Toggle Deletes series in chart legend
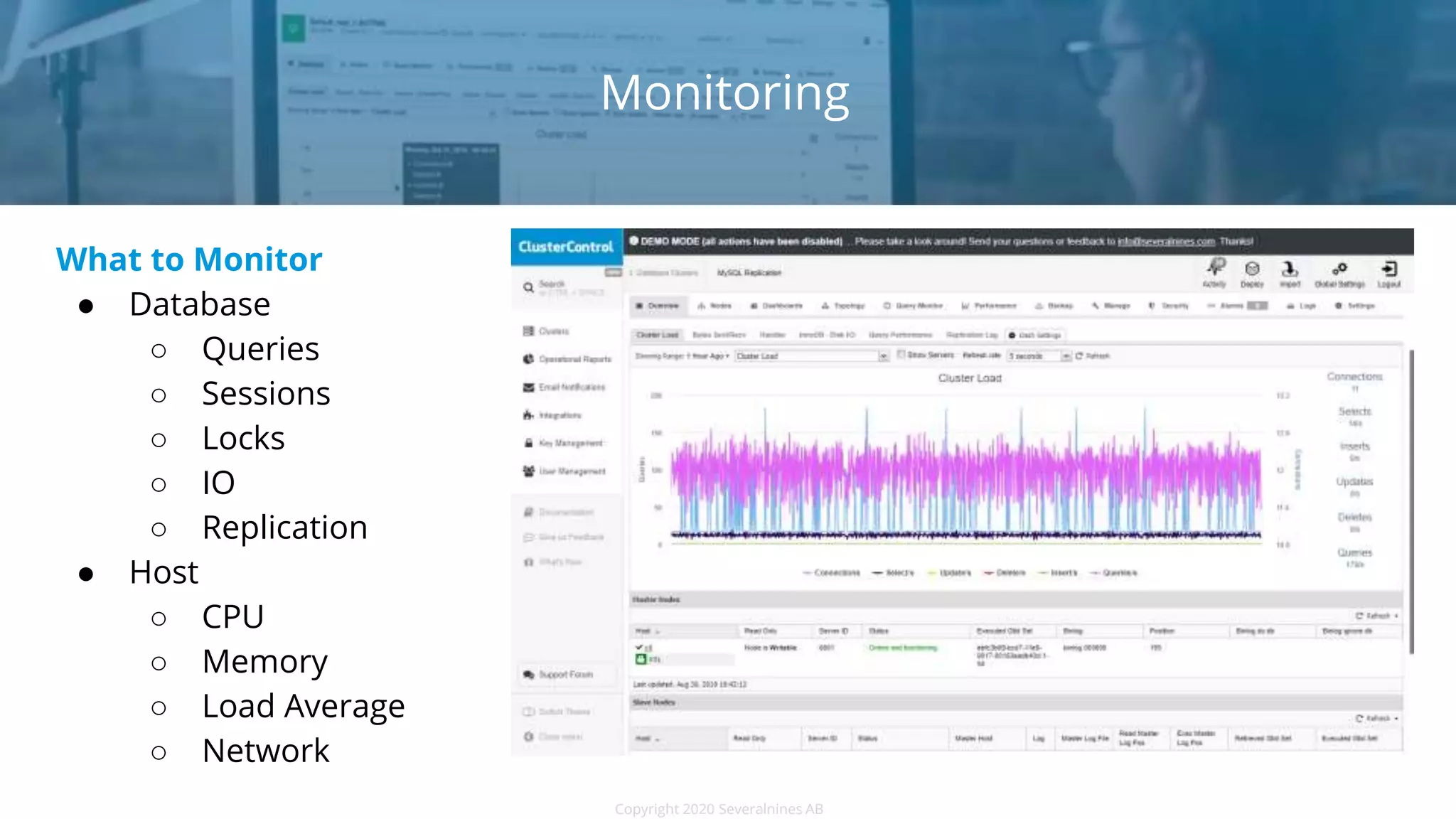The width and height of the screenshot is (1456, 819). point(1005,573)
